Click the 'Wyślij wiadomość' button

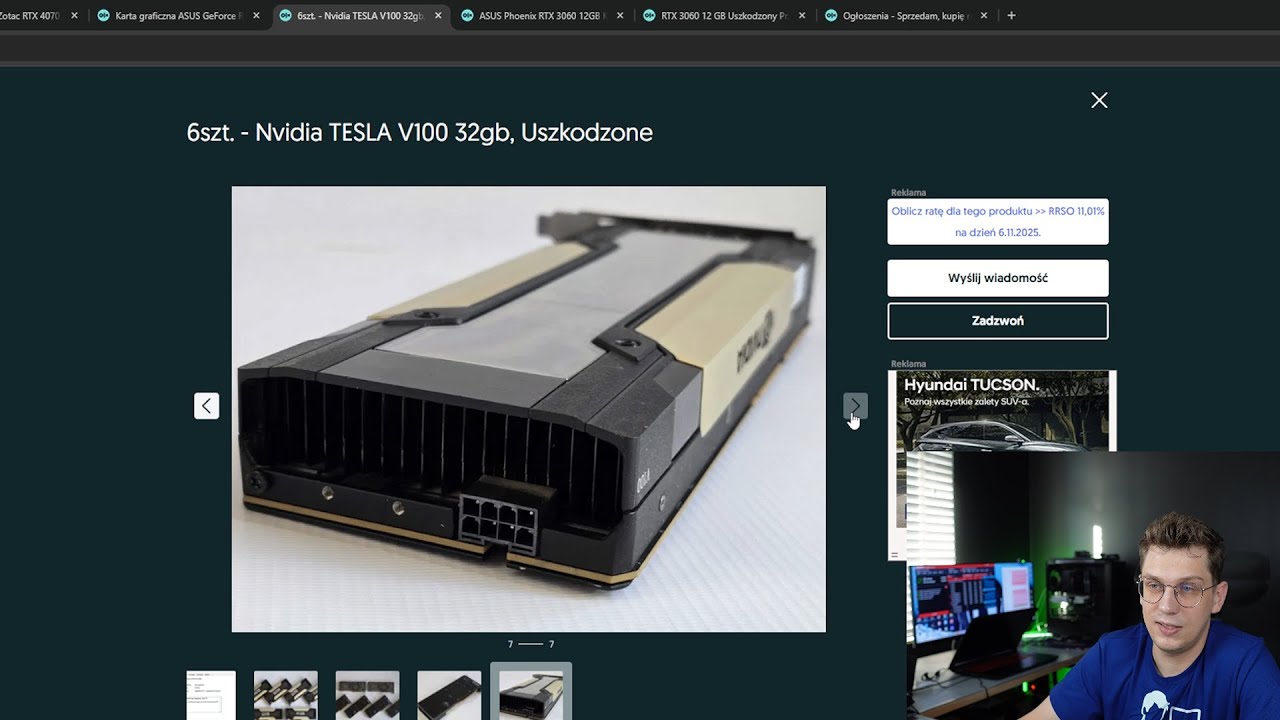click(x=998, y=278)
